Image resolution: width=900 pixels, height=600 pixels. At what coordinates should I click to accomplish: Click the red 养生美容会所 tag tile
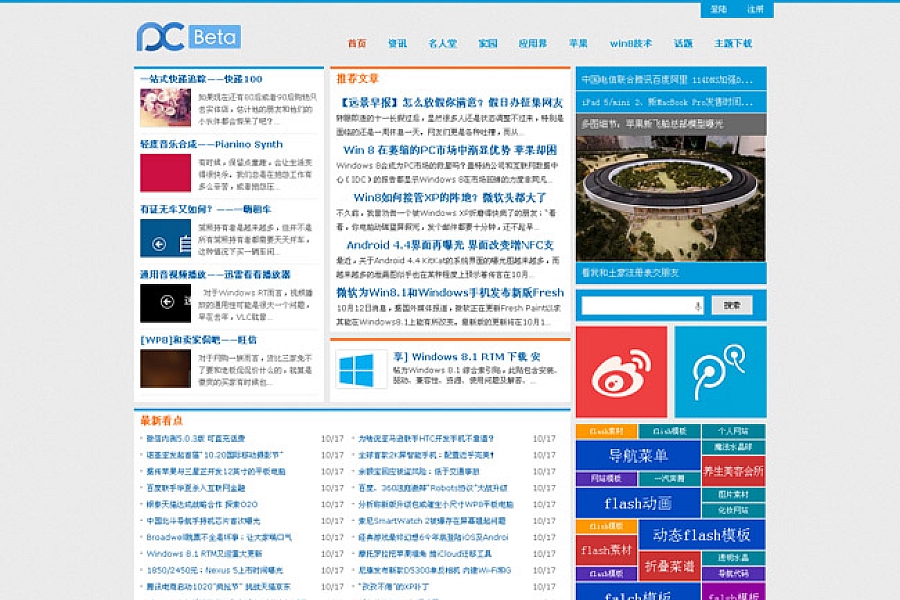[733, 471]
